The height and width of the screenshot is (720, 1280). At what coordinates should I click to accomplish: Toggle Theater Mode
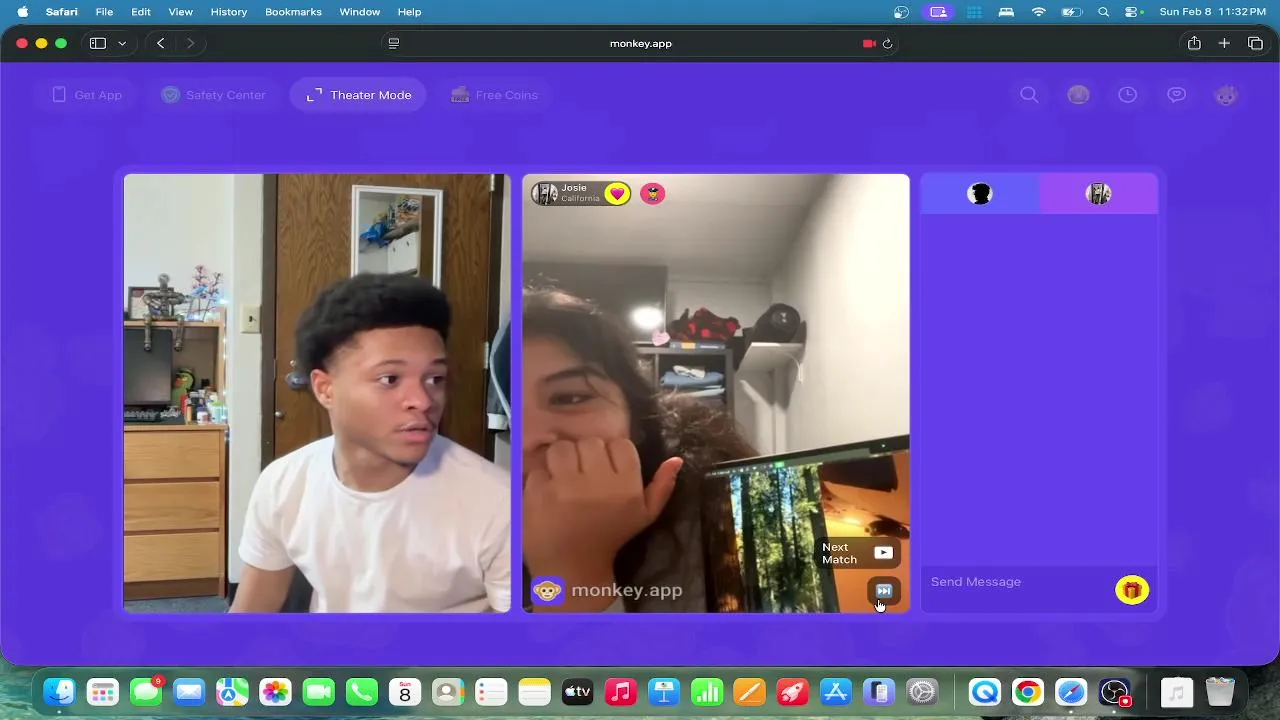pyautogui.click(x=358, y=95)
